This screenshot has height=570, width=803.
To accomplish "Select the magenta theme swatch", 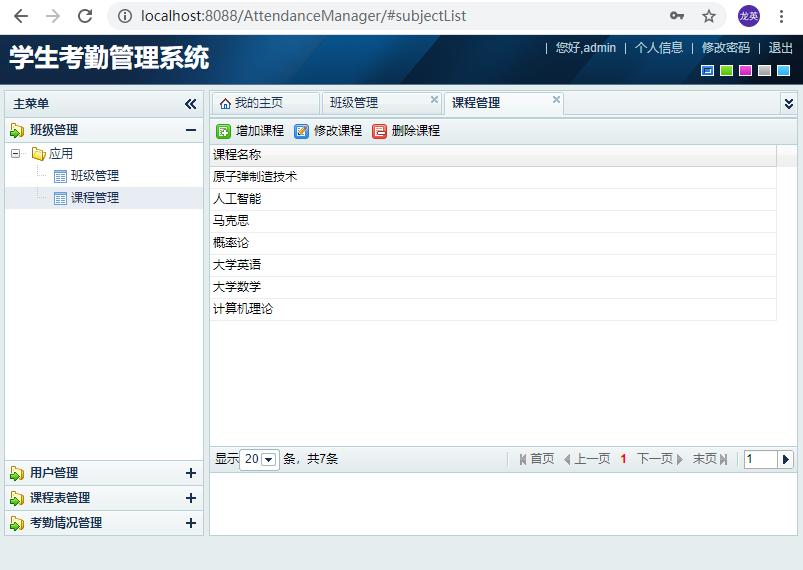I will click(746, 70).
